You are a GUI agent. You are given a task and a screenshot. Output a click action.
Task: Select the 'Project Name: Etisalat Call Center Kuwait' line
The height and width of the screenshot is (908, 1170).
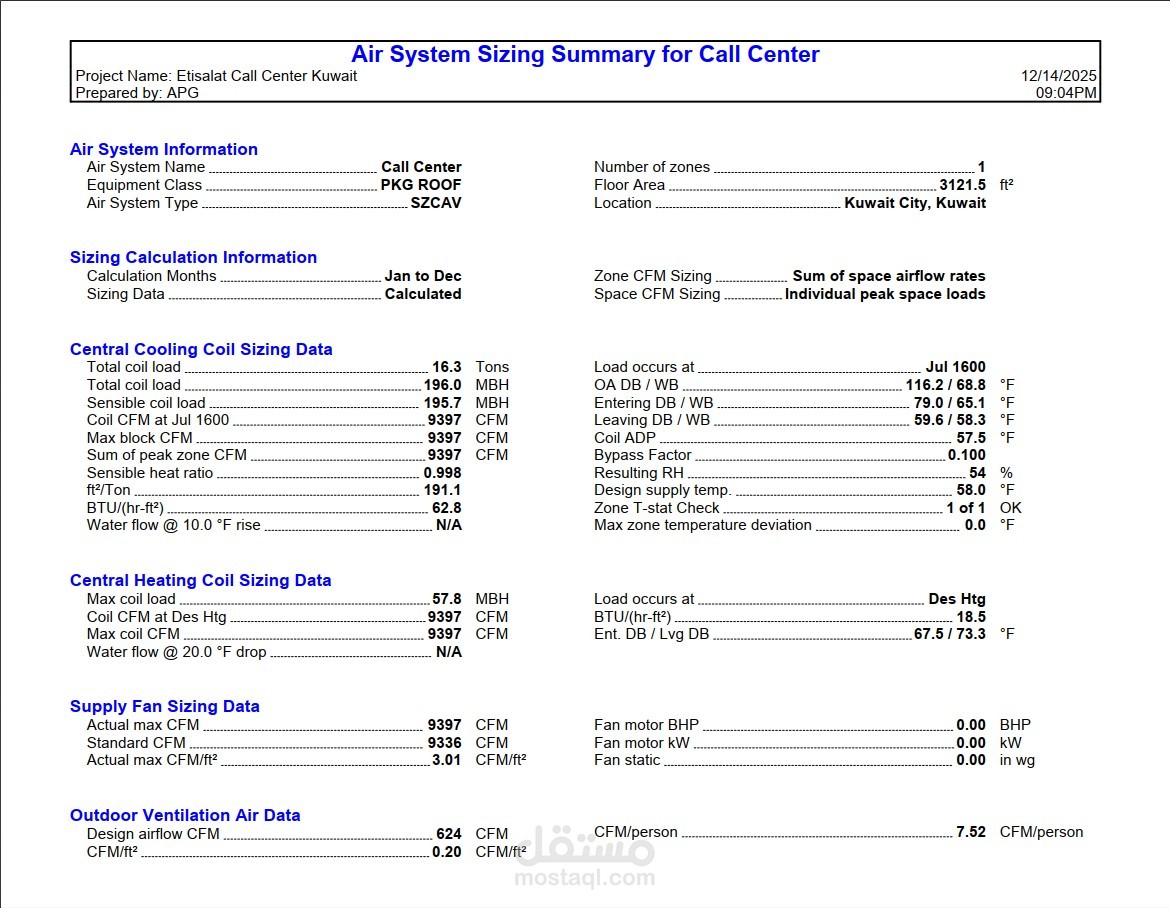tap(216, 76)
